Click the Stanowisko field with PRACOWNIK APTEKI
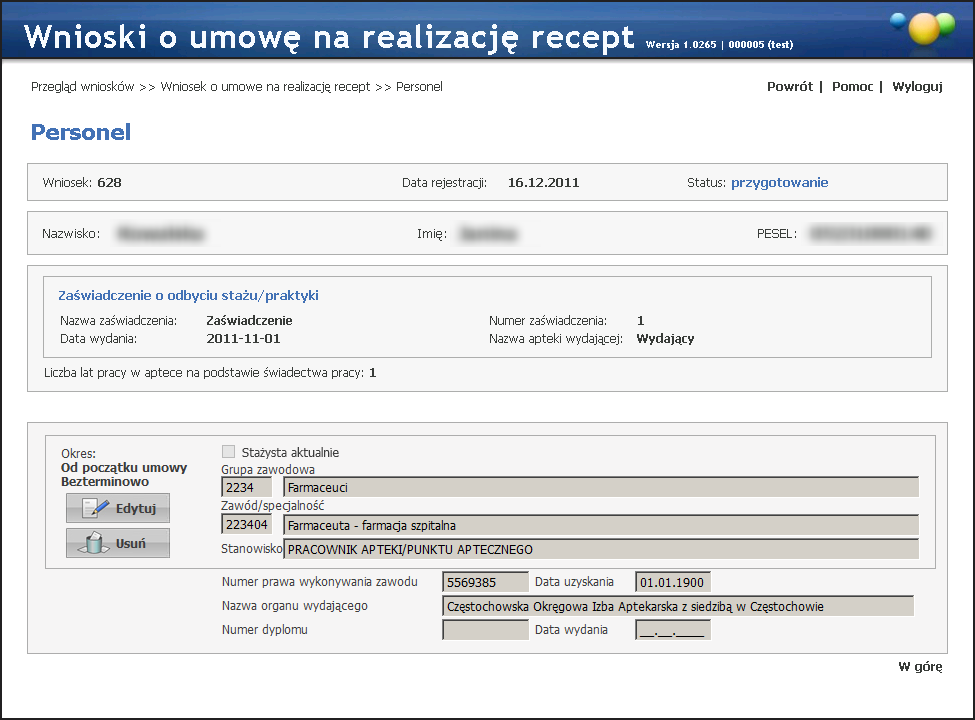The height and width of the screenshot is (720, 975). 600,549
